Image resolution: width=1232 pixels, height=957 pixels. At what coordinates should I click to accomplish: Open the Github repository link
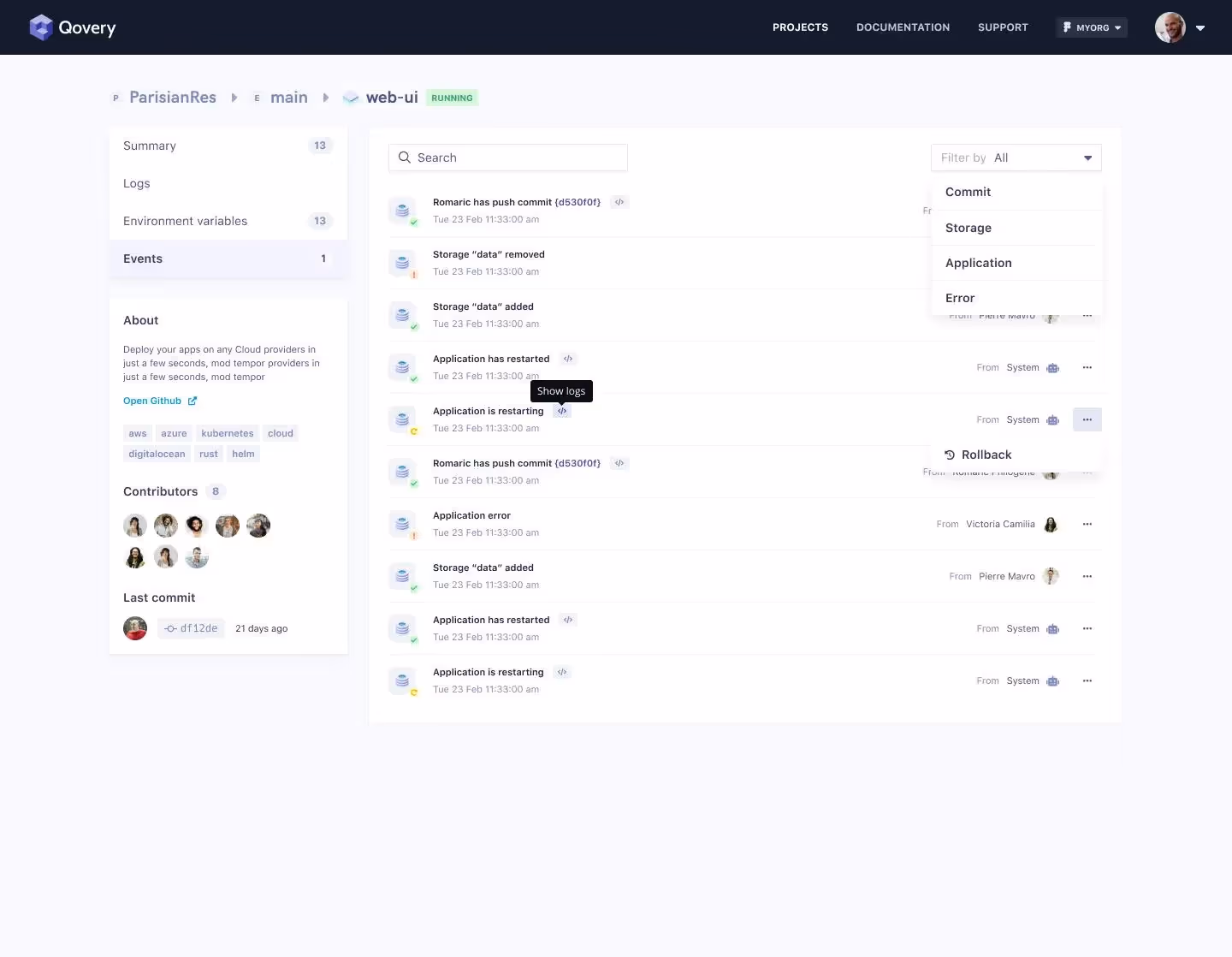point(152,401)
